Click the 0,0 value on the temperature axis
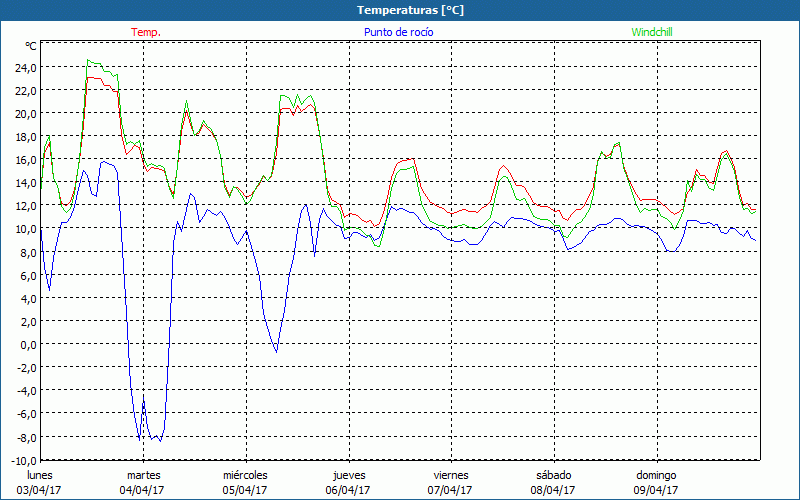Viewport: 800px width, 500px height. point(28,344)
